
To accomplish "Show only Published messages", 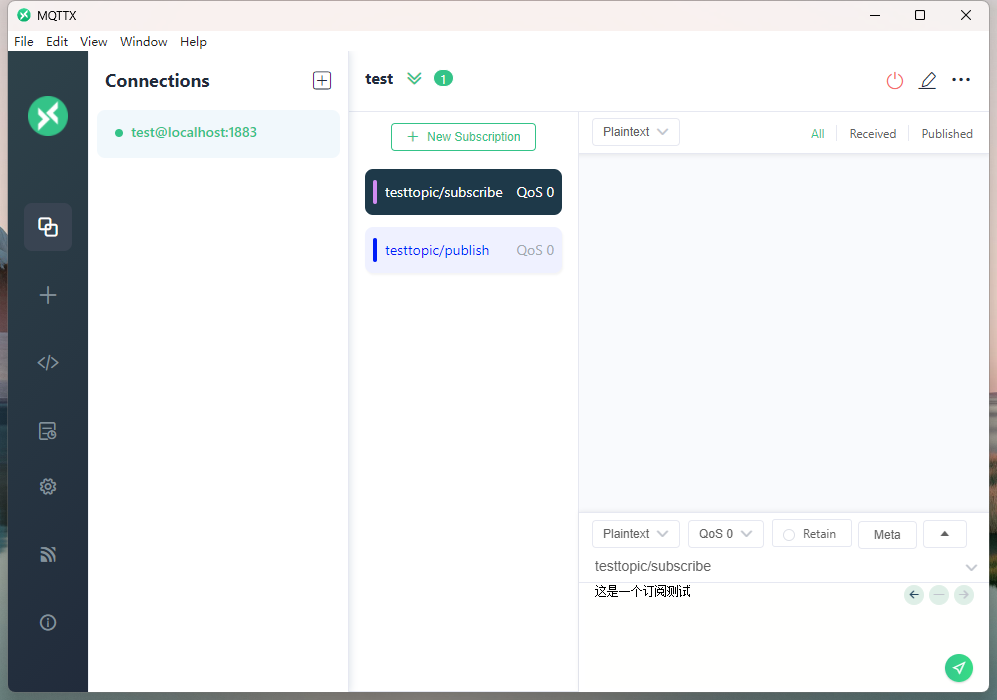I will [946, 134].
